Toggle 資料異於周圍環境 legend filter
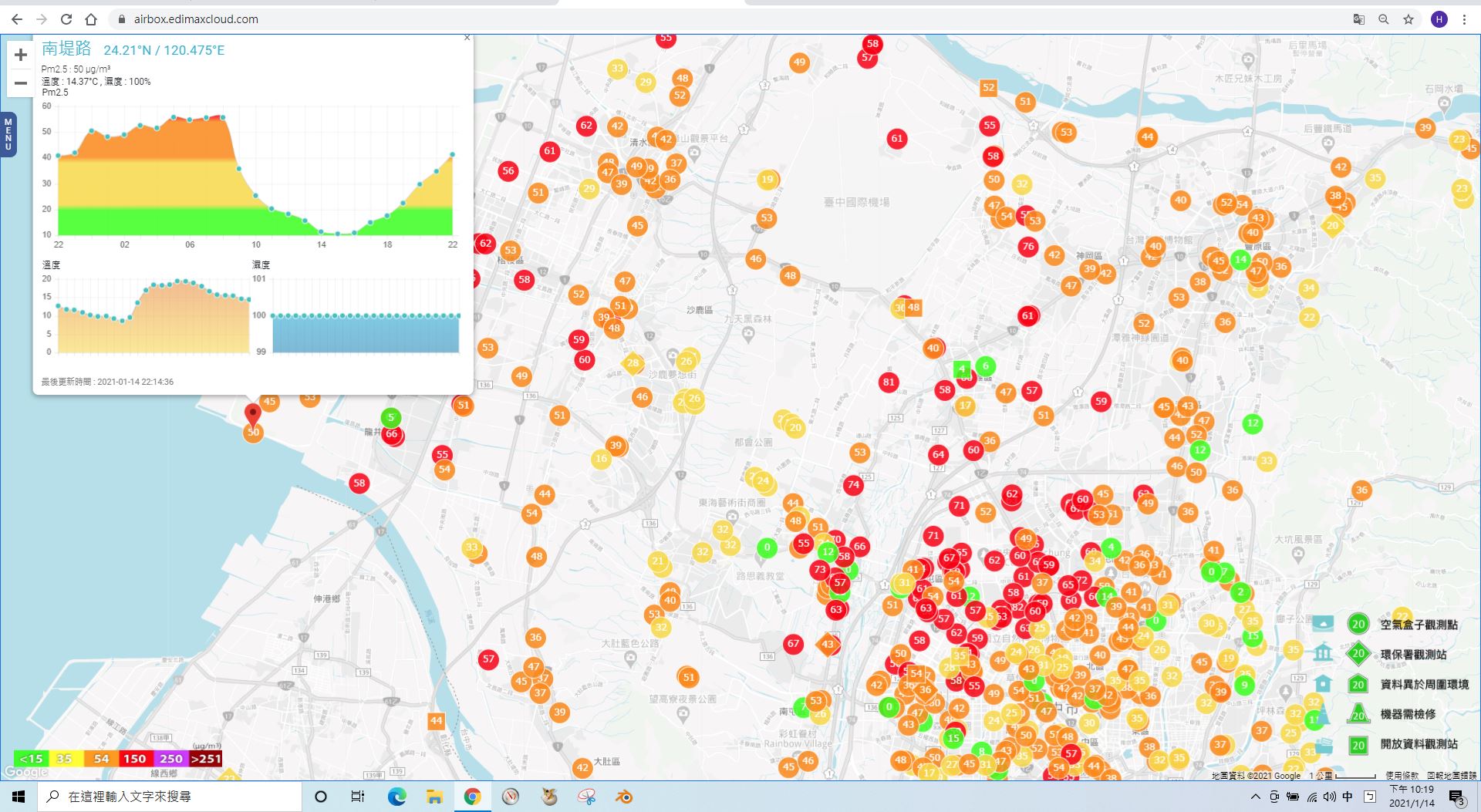Screen dimensions: 1481x812 coord(1424,684)
